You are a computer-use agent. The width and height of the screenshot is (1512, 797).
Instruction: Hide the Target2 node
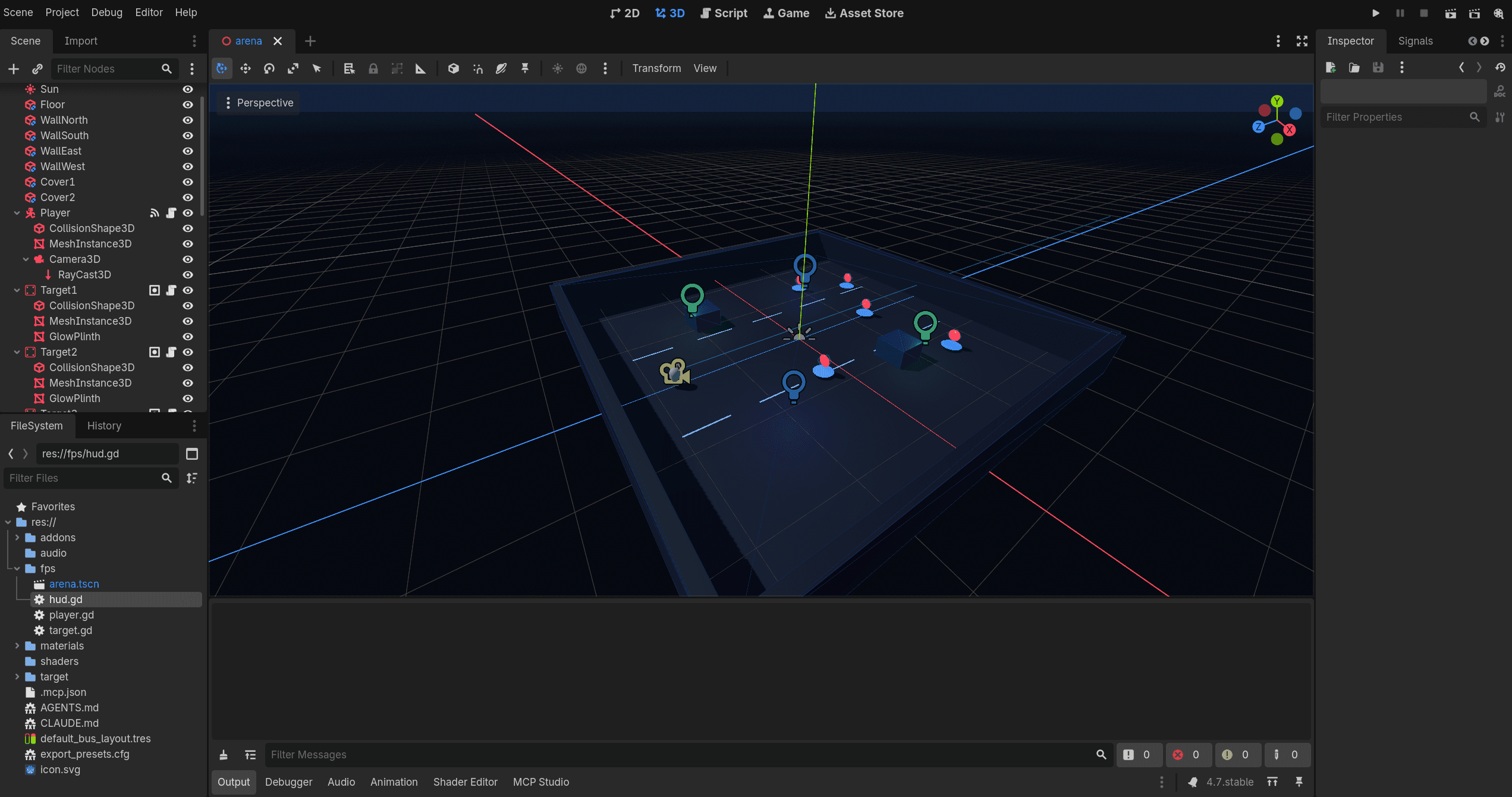point(188,352)
